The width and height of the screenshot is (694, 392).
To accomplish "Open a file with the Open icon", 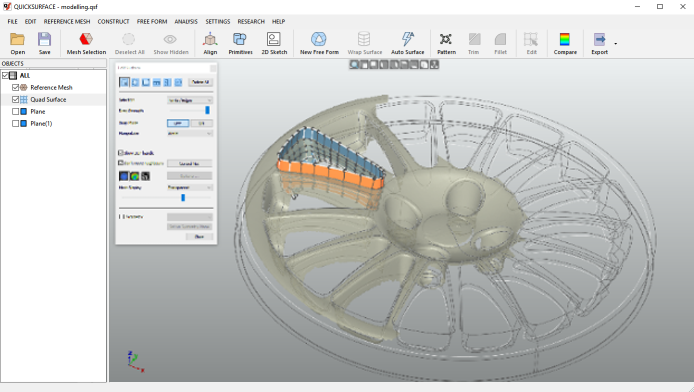I will pyautogui.click(x=17, y=39).
